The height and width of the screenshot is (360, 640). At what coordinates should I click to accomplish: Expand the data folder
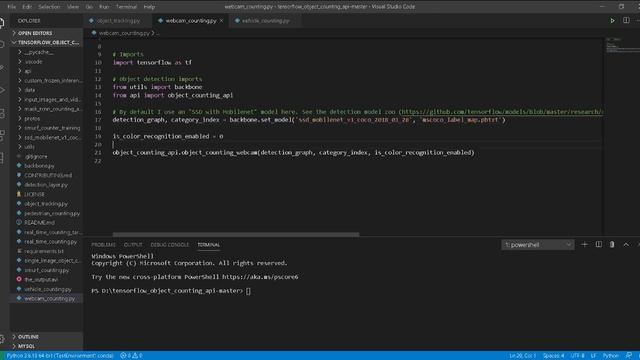(x=29, y=90)
